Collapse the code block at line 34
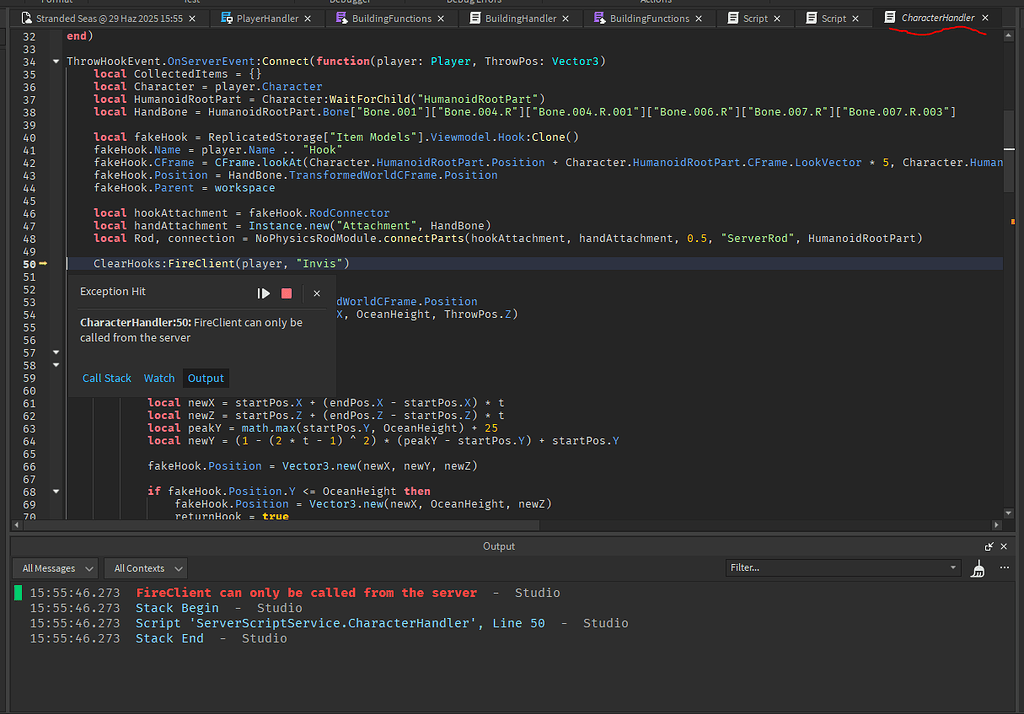 click(56, 61)
